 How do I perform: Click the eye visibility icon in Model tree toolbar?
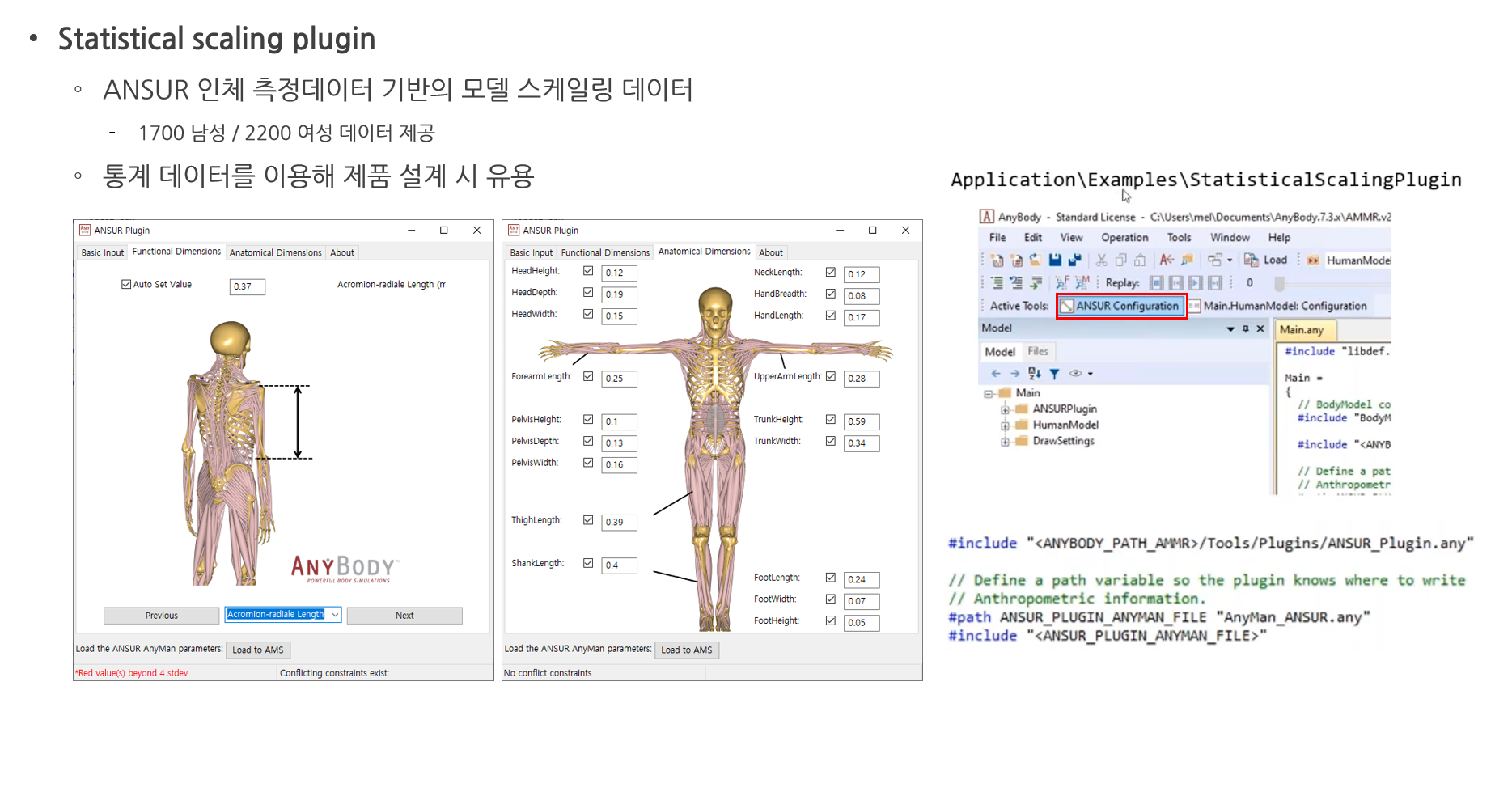click(x=1075, y=374)
